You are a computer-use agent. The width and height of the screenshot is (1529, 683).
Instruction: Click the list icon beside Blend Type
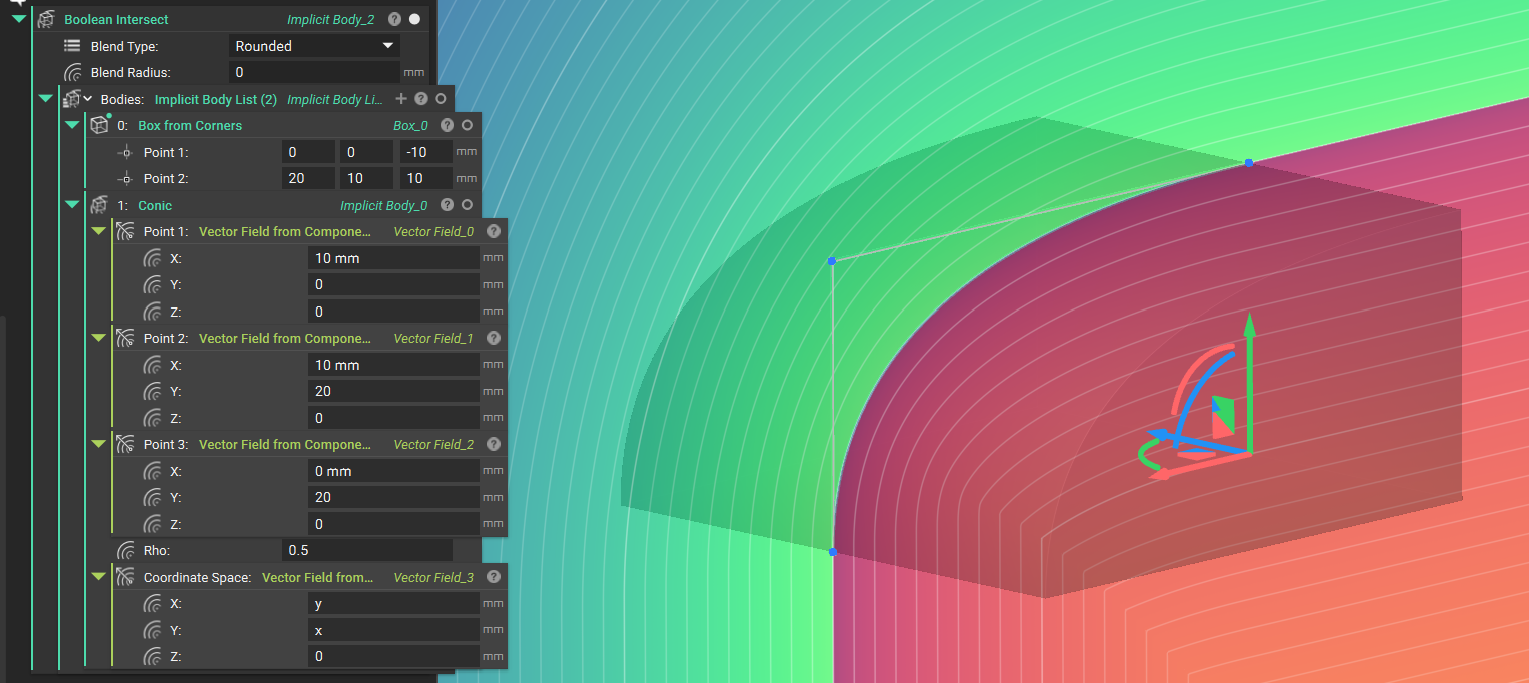pos(69,45)
